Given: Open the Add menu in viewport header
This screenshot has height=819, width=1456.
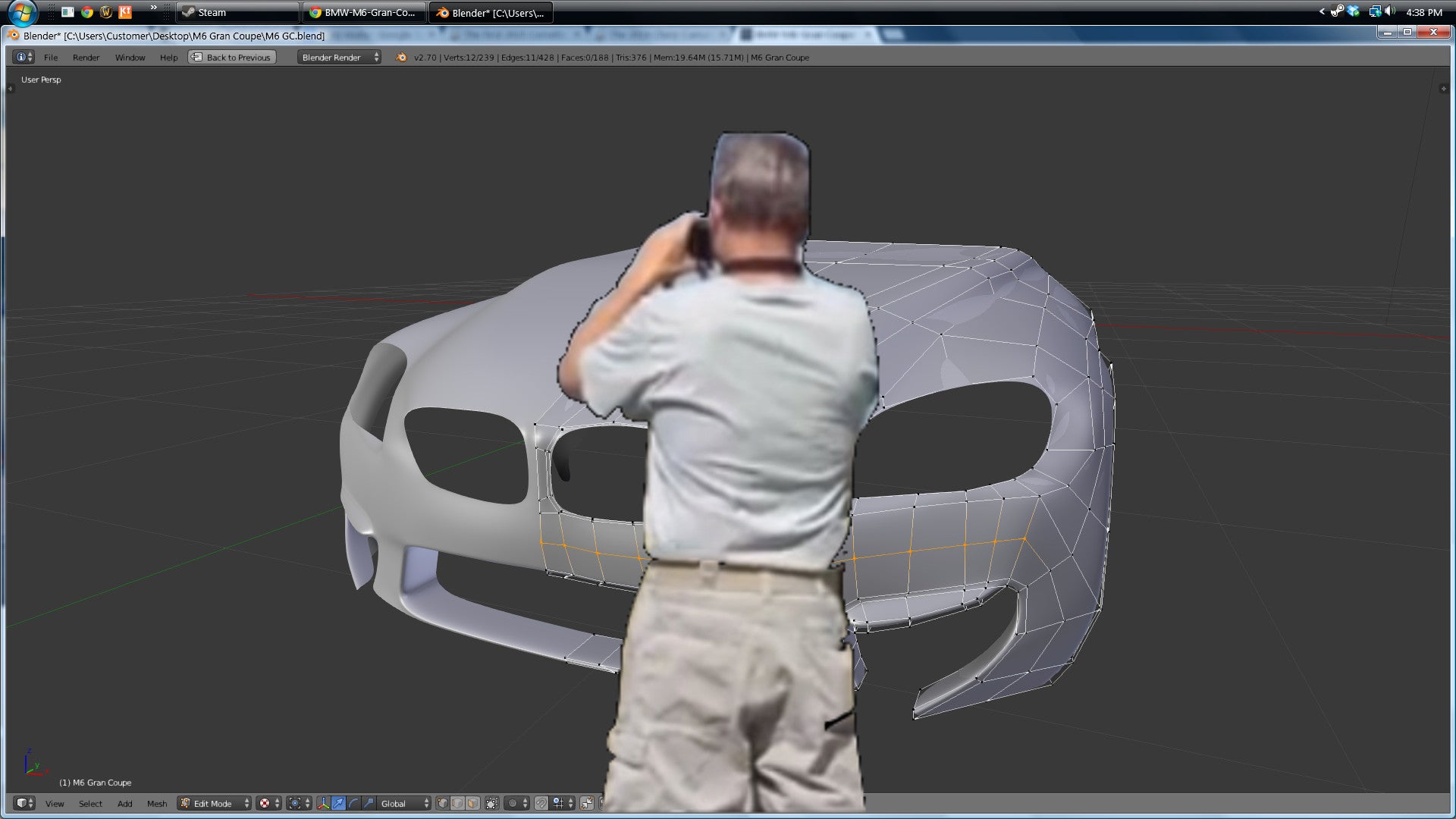Looking at the screenshot, I should [124, 804].
